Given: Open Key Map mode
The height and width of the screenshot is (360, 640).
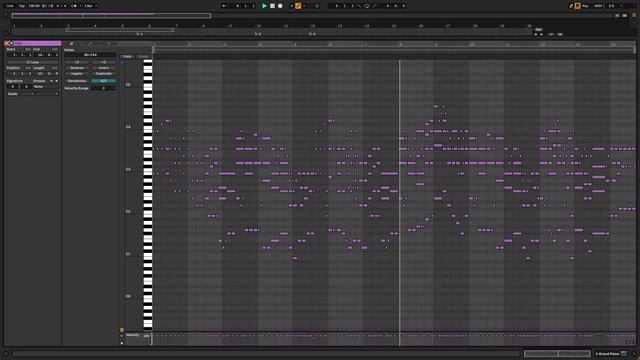Looking at the screenshot, I should (585, 6).
